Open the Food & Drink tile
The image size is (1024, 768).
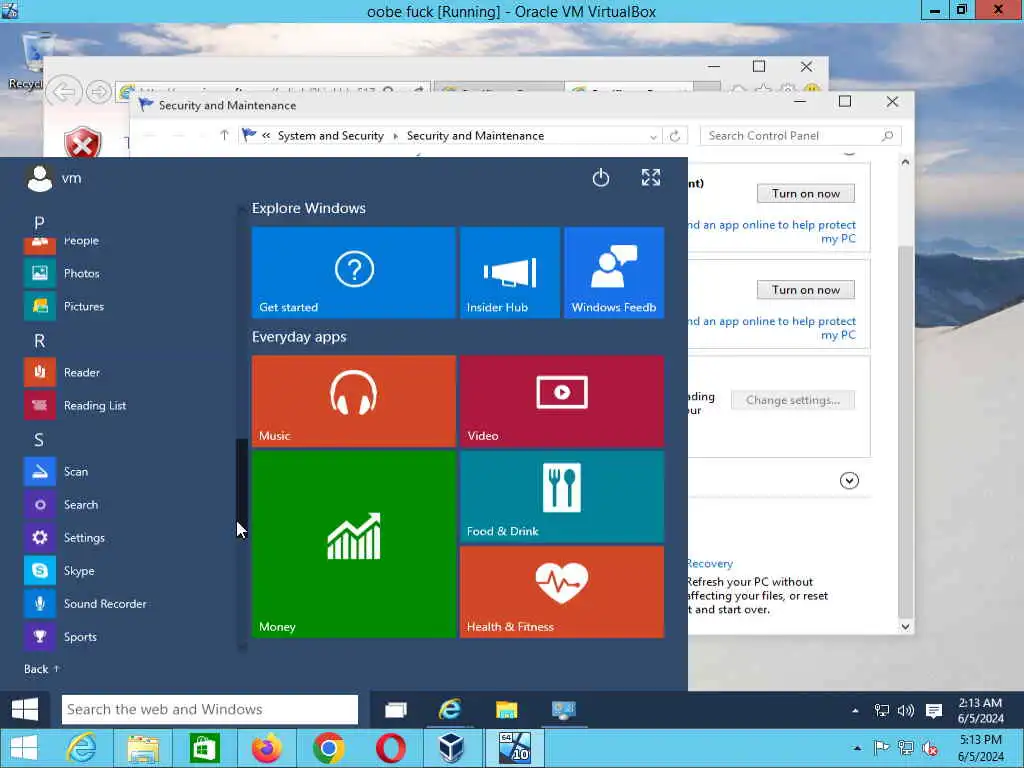pyautogui.click(x=562, y=497)
